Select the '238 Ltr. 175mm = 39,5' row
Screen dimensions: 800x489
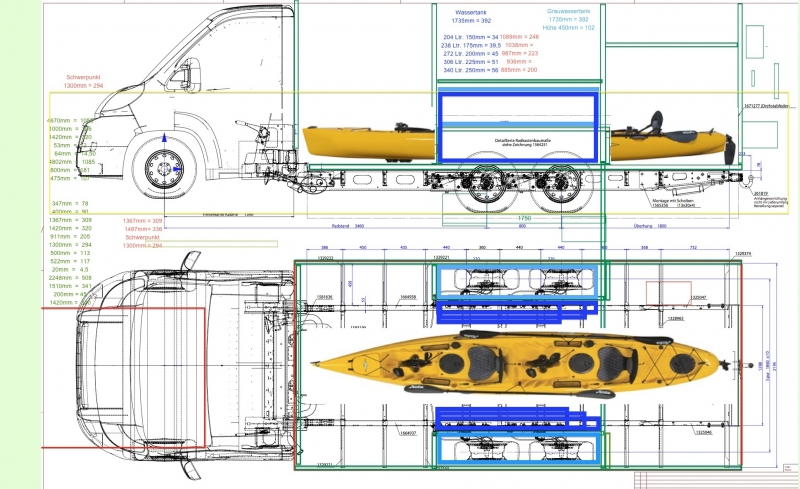(x=471, y=45)
